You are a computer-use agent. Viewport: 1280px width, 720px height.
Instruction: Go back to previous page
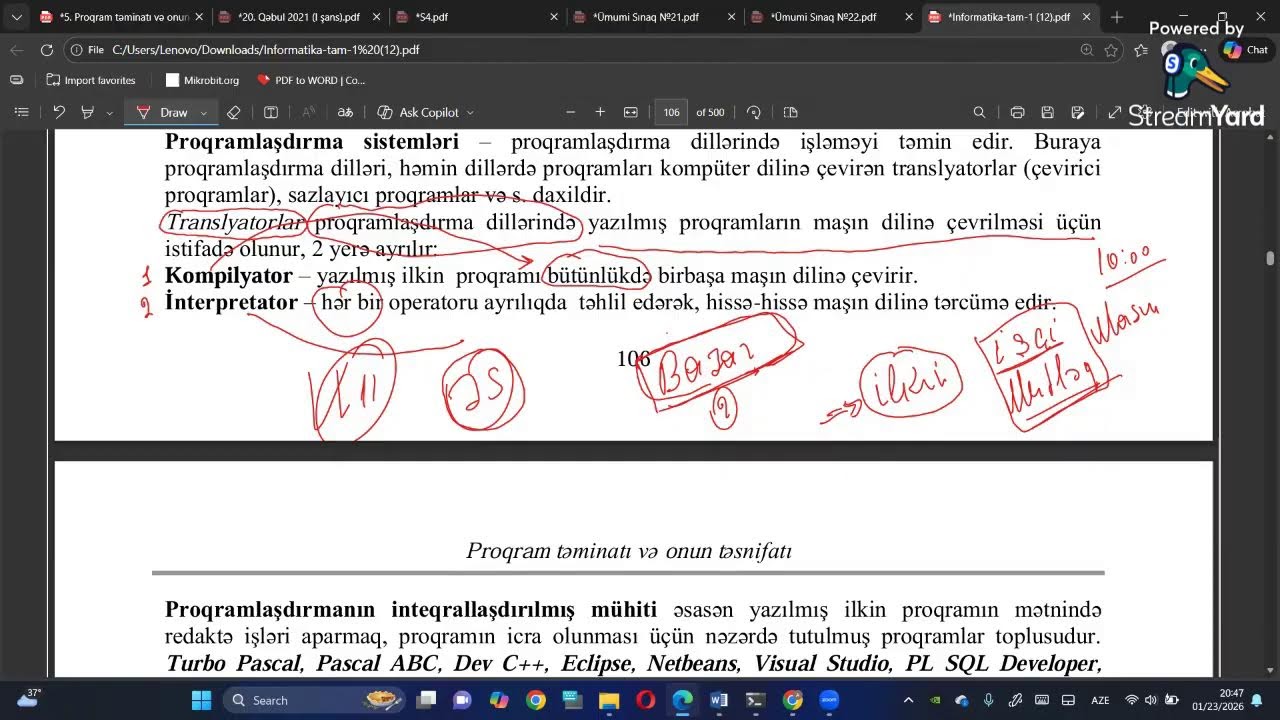click(x=17, y=50)
